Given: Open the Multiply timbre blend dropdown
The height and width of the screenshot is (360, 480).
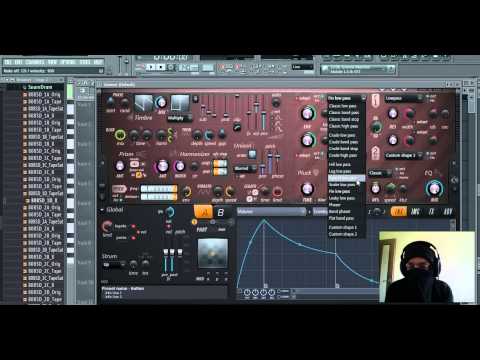Looking at the screenshot, I should [x=179, y=118].
